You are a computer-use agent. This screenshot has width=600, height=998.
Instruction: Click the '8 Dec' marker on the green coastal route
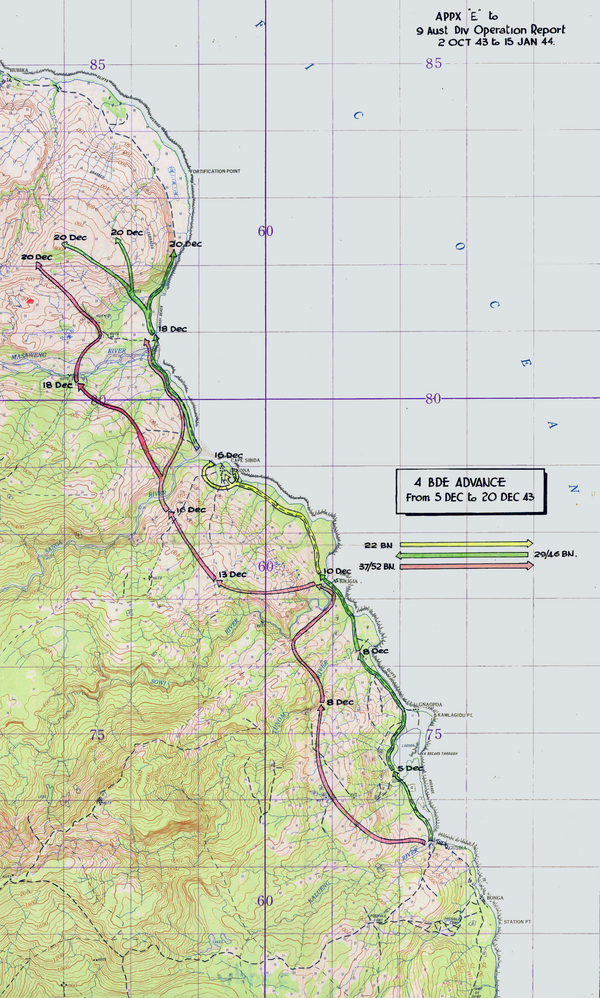(374, 651)
